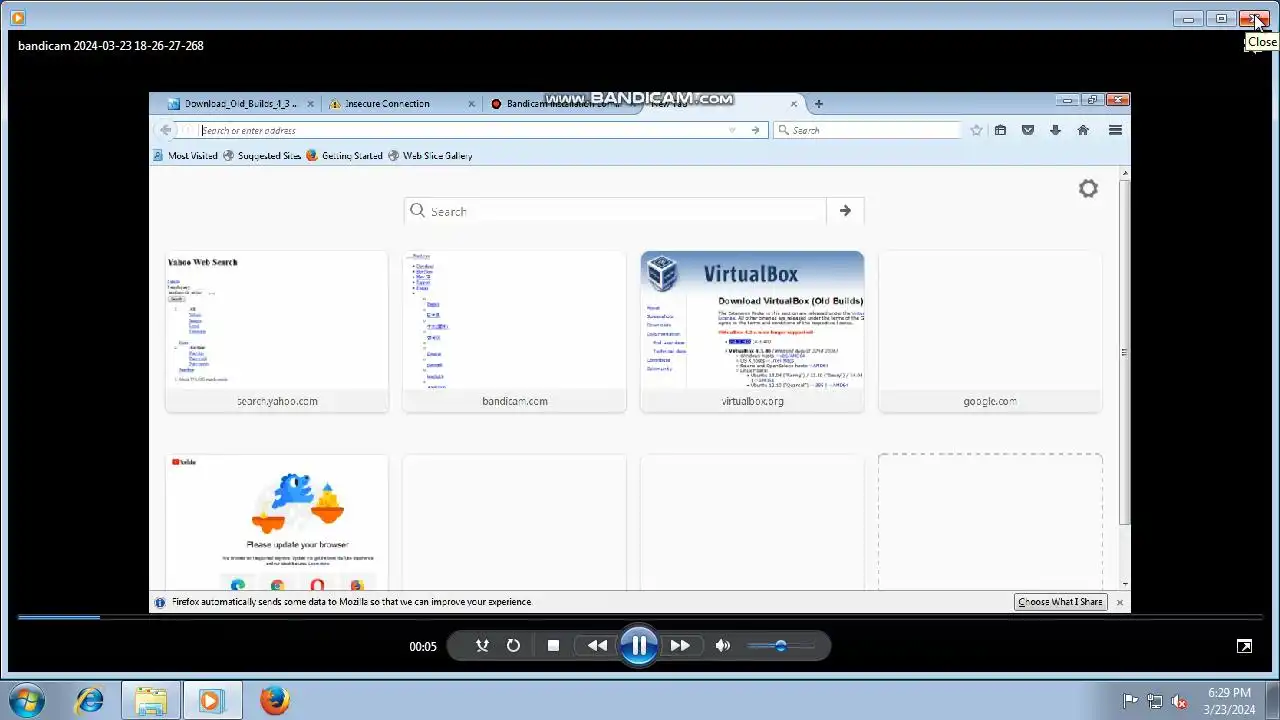Image resolution: width=1280 pixels, height=720 pixels.
Task: Select Windows Media Player taskbar button
Action: 211,700
